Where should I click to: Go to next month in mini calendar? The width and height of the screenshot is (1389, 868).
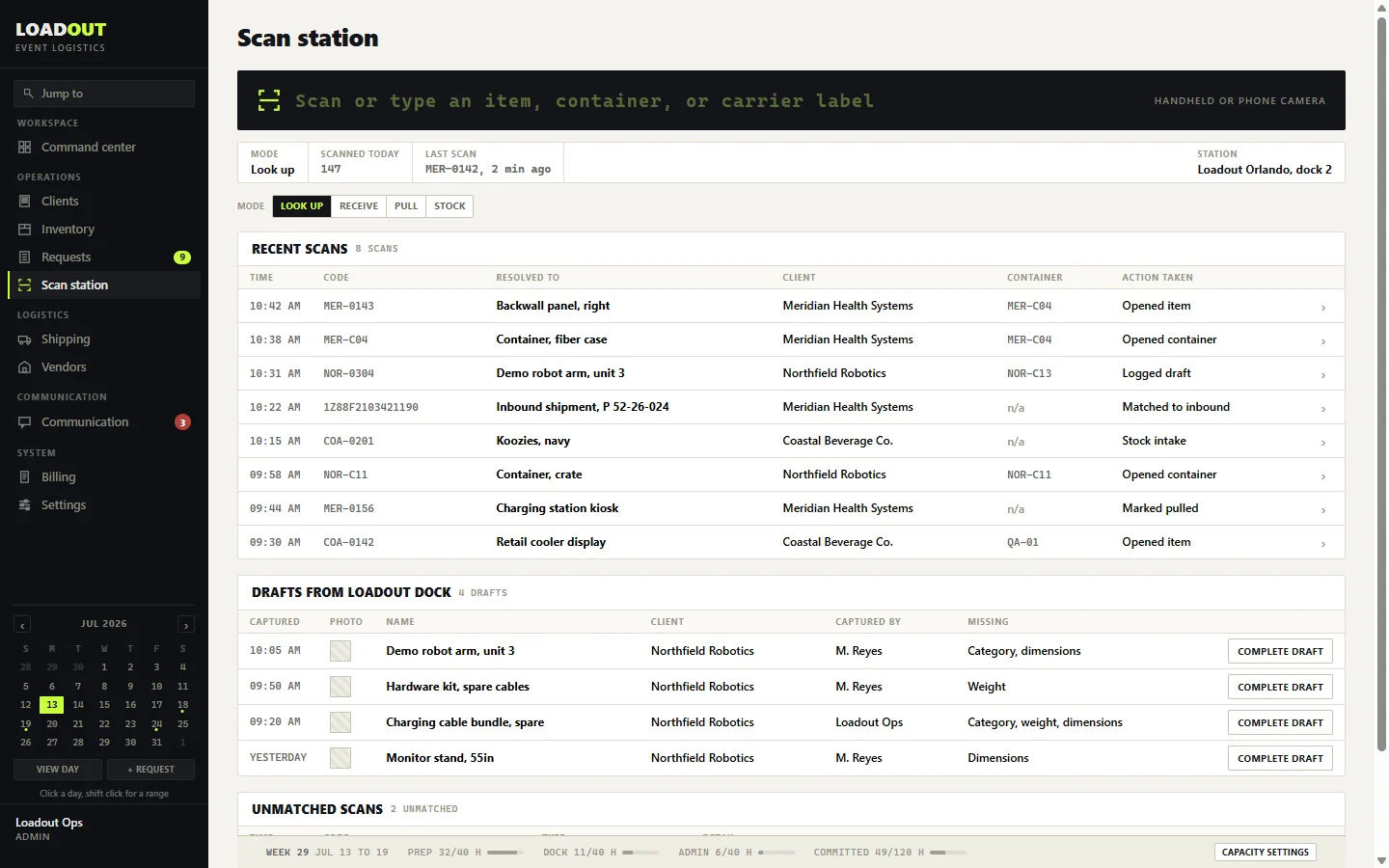(x=186, y=625)
